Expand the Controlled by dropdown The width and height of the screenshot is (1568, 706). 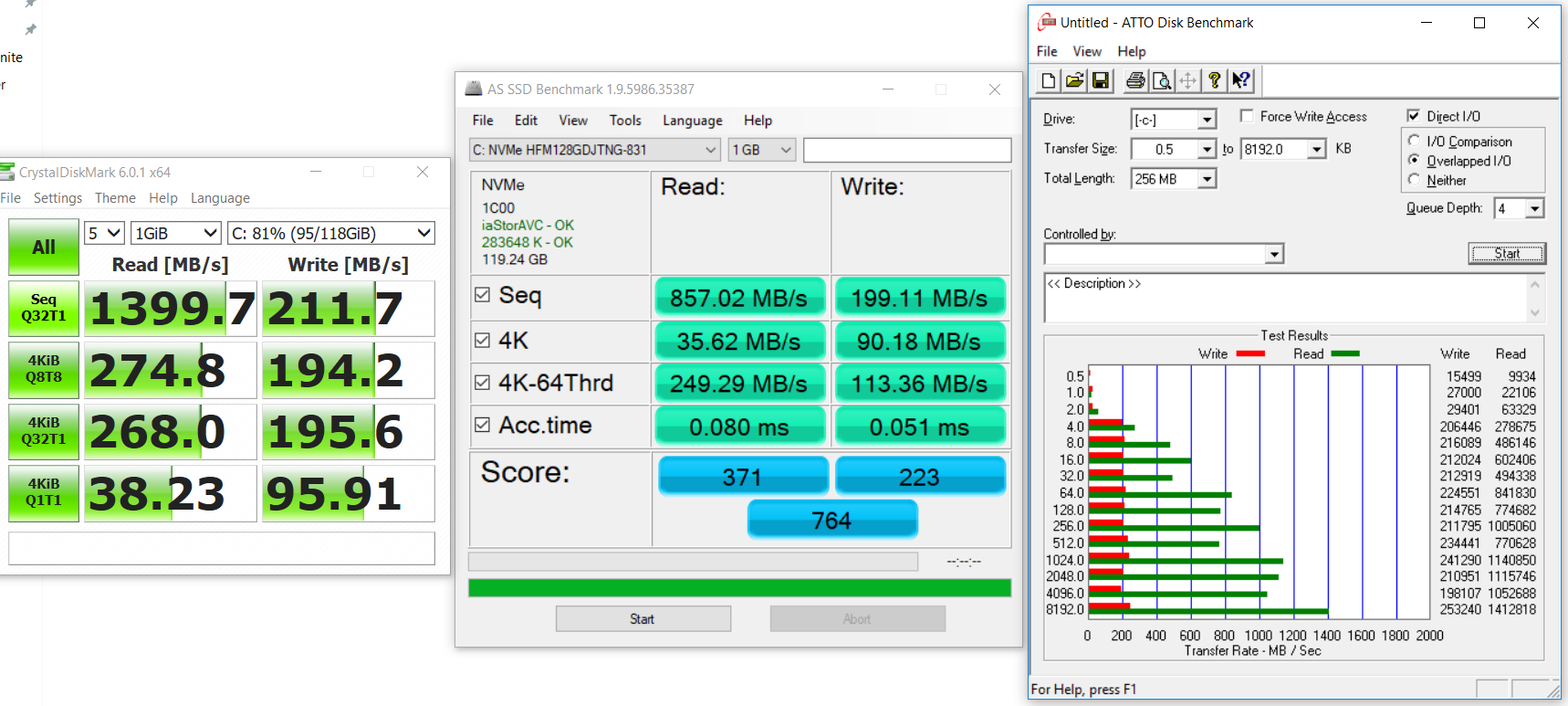click(1274, 254)
